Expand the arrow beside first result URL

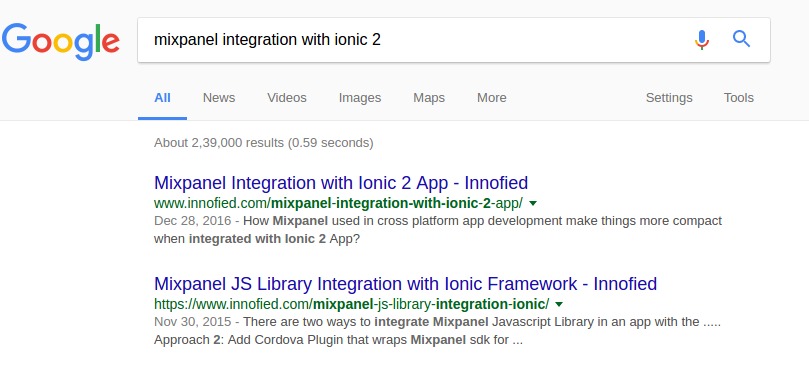533,204
